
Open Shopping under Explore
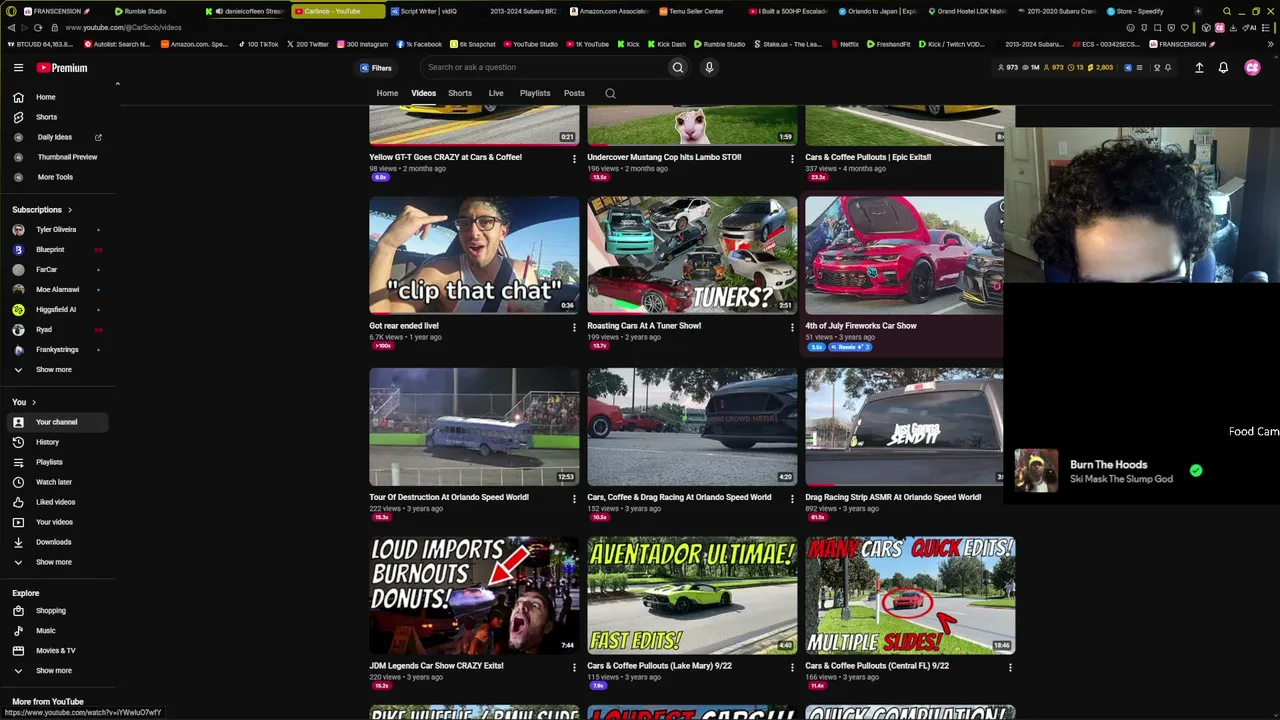tap(56, 611)
